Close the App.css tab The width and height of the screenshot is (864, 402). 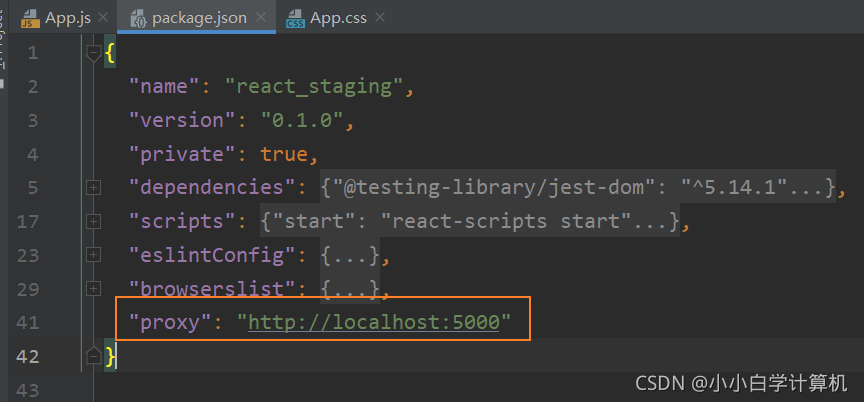coord(379,17)
